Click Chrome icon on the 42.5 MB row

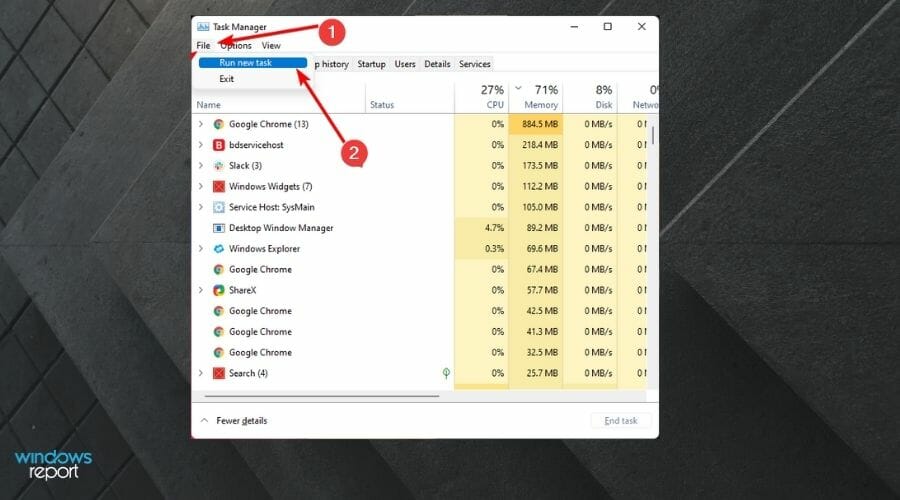[219, 311]
